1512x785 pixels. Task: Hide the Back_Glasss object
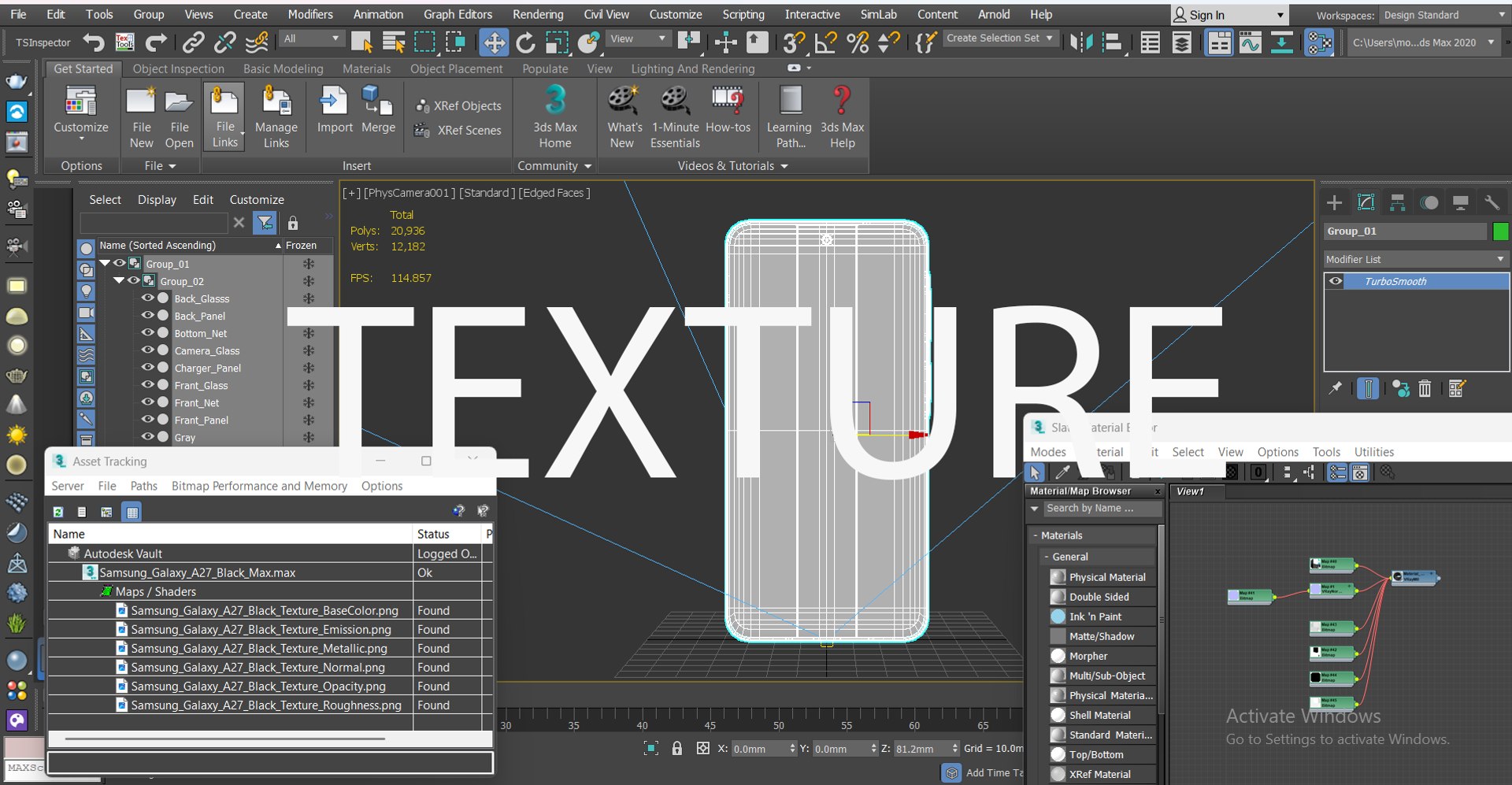coord(147,298)
